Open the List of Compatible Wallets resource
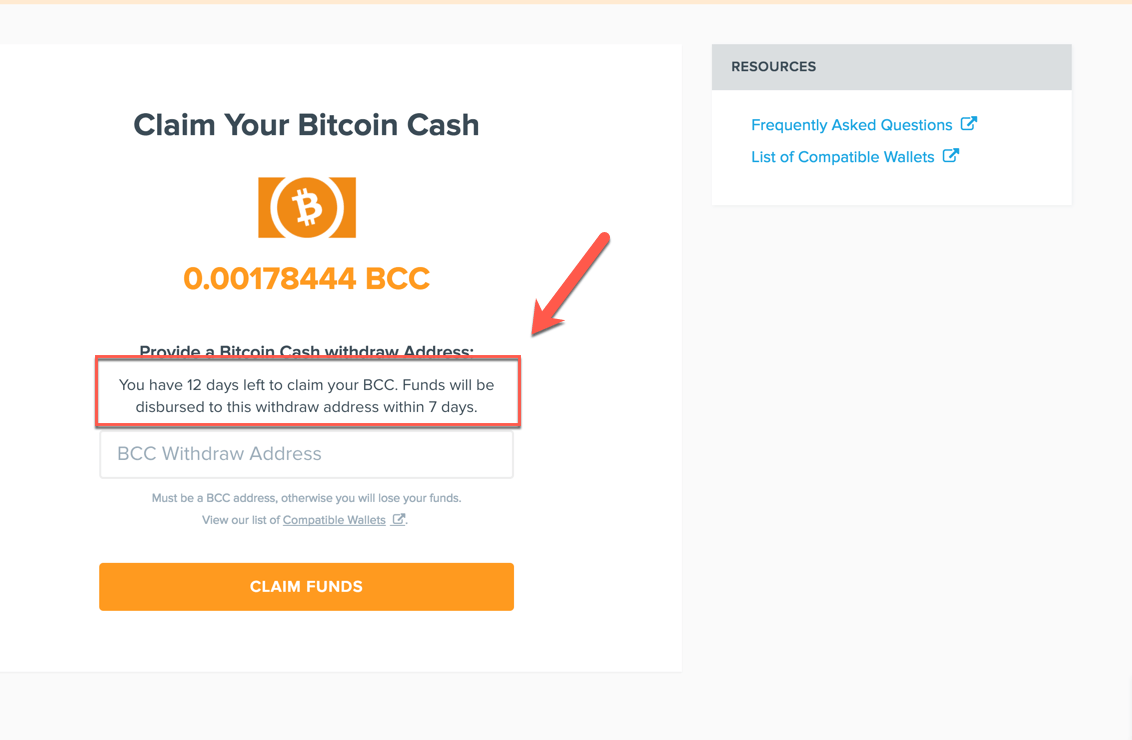Image resolution: width=1132 pixels, height=740 pixels. click(x=842, y=156)
